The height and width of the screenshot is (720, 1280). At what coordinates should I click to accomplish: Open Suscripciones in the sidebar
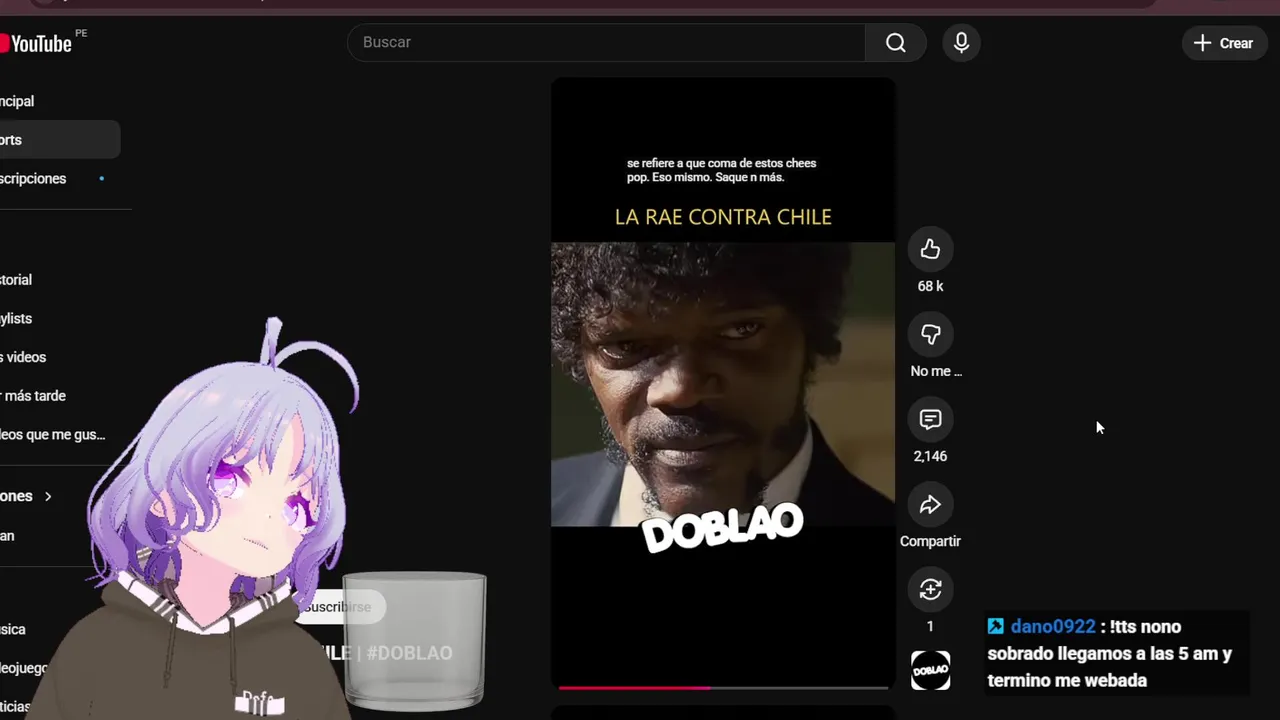[x=33, y=179]
